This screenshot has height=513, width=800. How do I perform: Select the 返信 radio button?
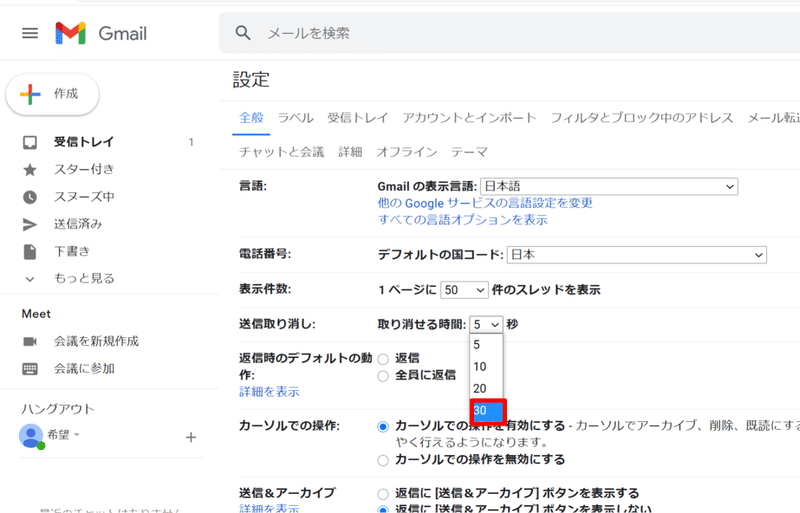click(383, 359)
